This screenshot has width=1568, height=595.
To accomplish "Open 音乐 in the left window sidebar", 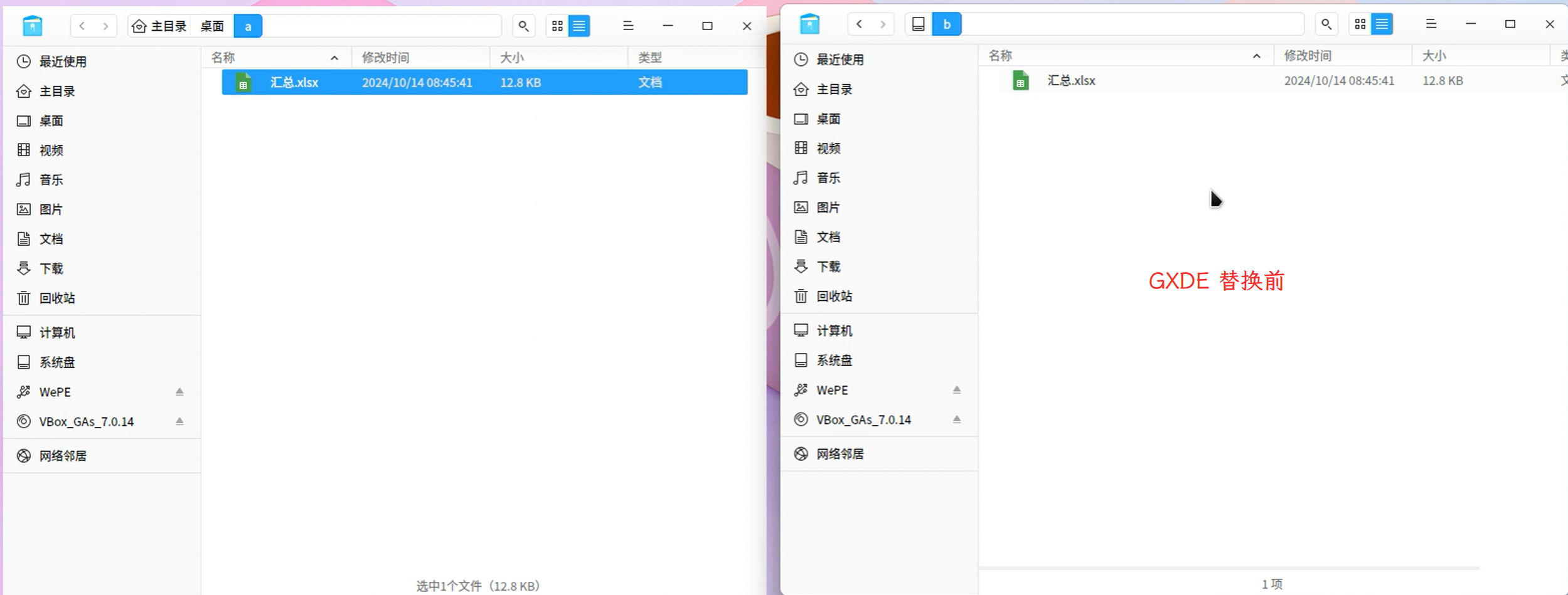I will click(x=102, y=180).
